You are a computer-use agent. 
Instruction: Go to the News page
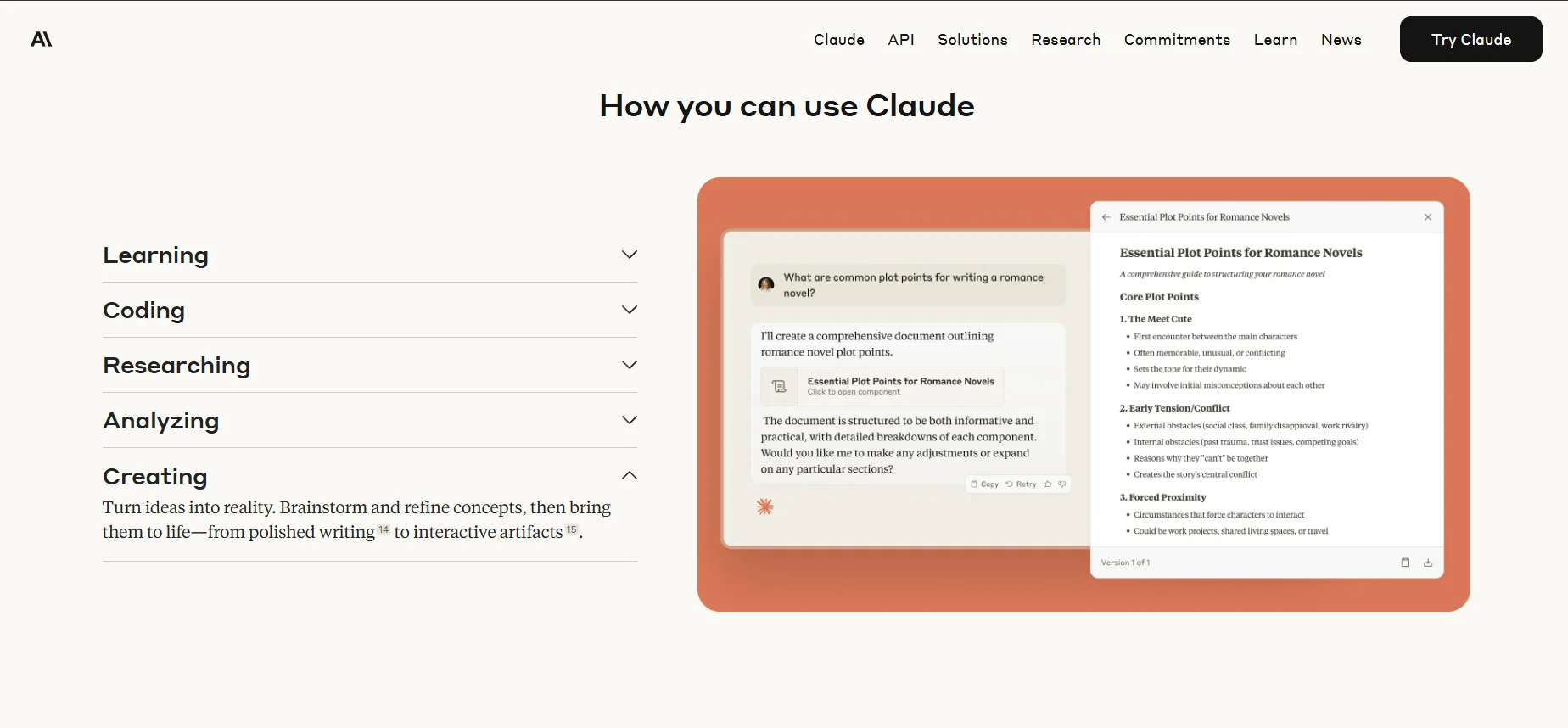1341,40
